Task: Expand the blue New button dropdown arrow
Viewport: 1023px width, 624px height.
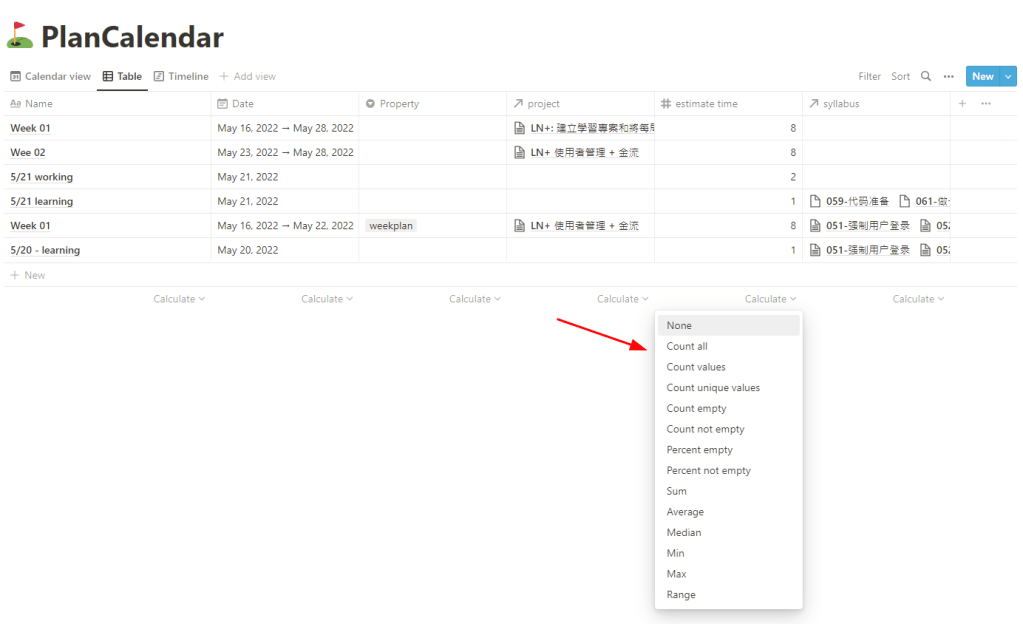Action: (x=1008, y=76)
